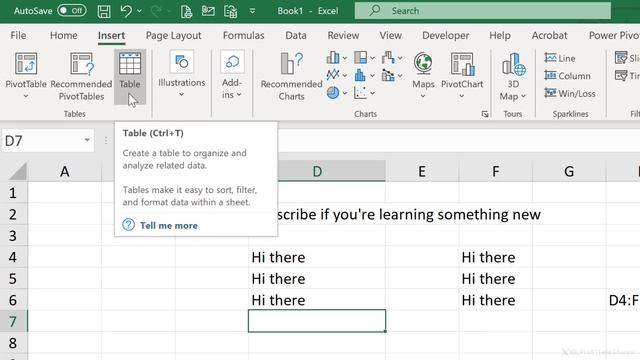Insert a Line sparkline
This screenshot has width=640, height=360.
click(560, 58)
